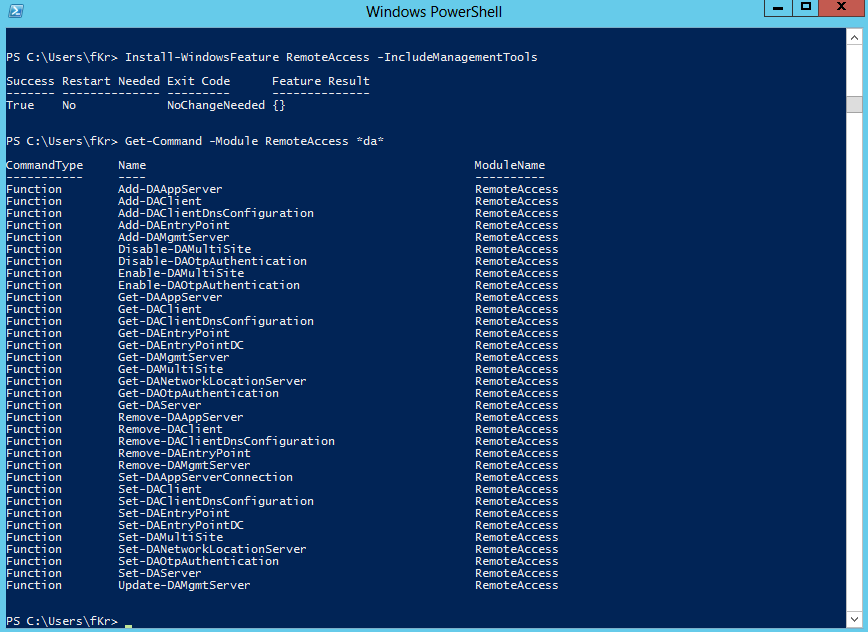
Task: Click the Restart Needed column header
Action: click(111, 81)
